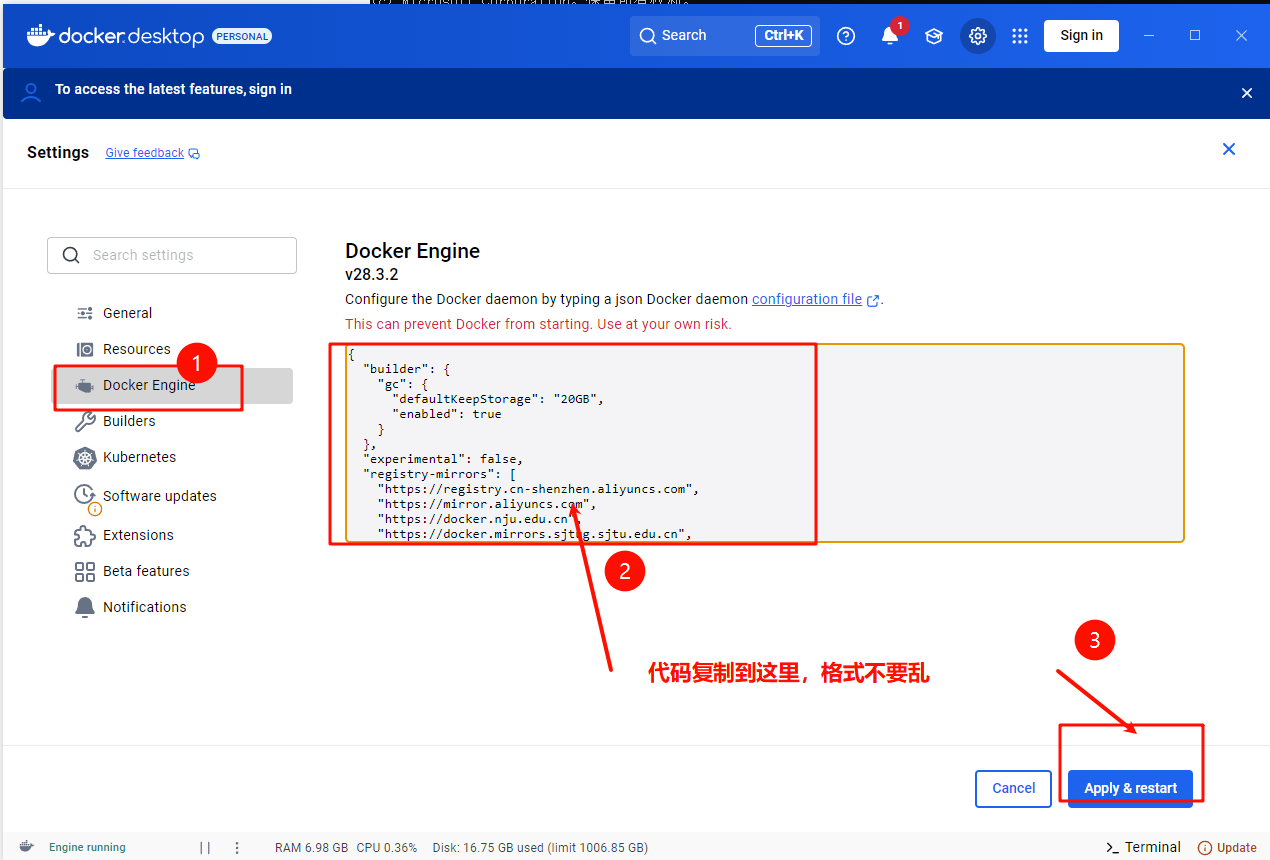
Task: Click the whale icon in status bar
Action: pos(26,847)
